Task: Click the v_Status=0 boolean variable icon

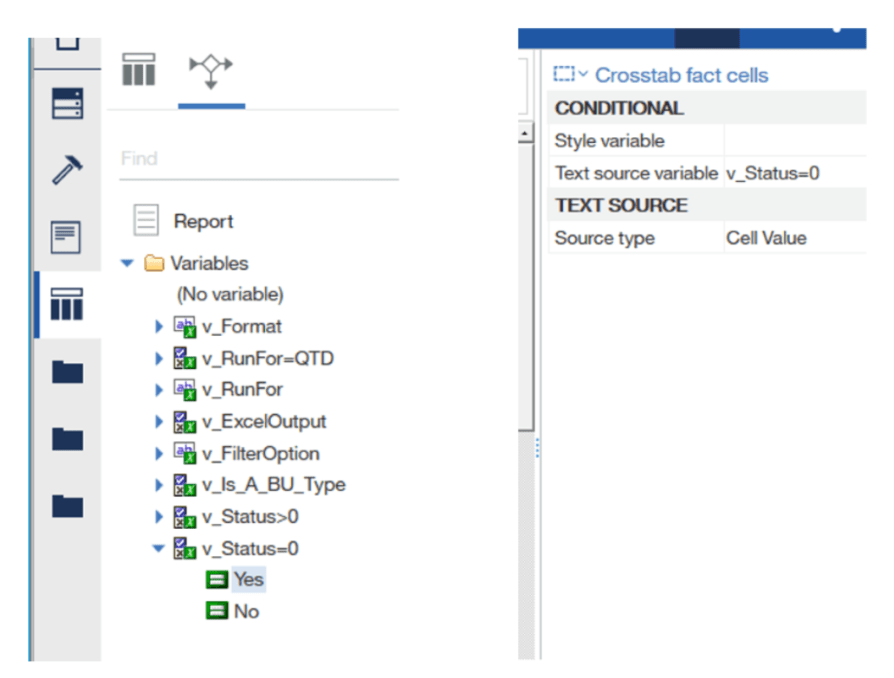Action: point(185,549)
